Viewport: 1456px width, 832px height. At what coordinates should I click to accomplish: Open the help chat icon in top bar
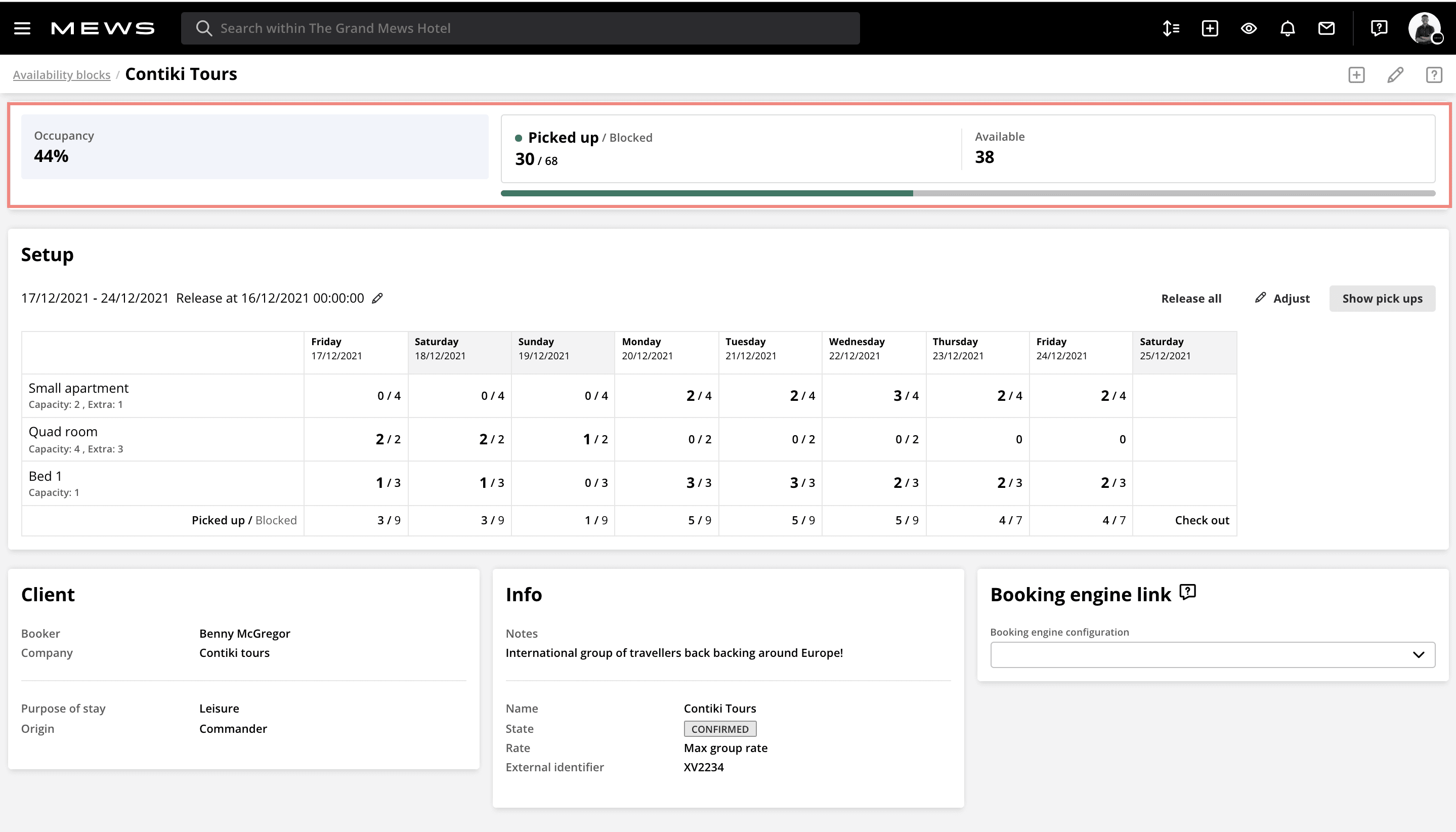point(1379,28)
